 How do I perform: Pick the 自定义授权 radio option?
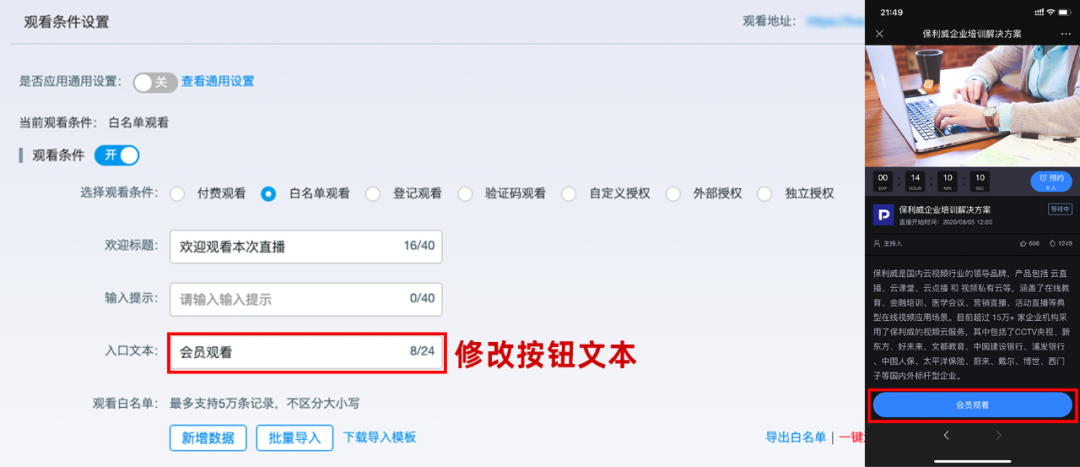(569, 194)
